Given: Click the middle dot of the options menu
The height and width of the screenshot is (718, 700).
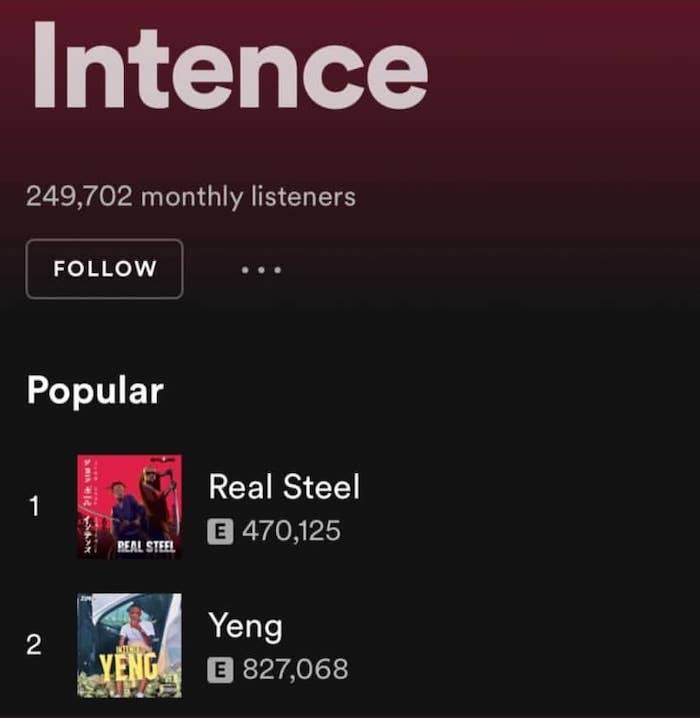Looking at the screenshot, I should click(x=261, y=270).
